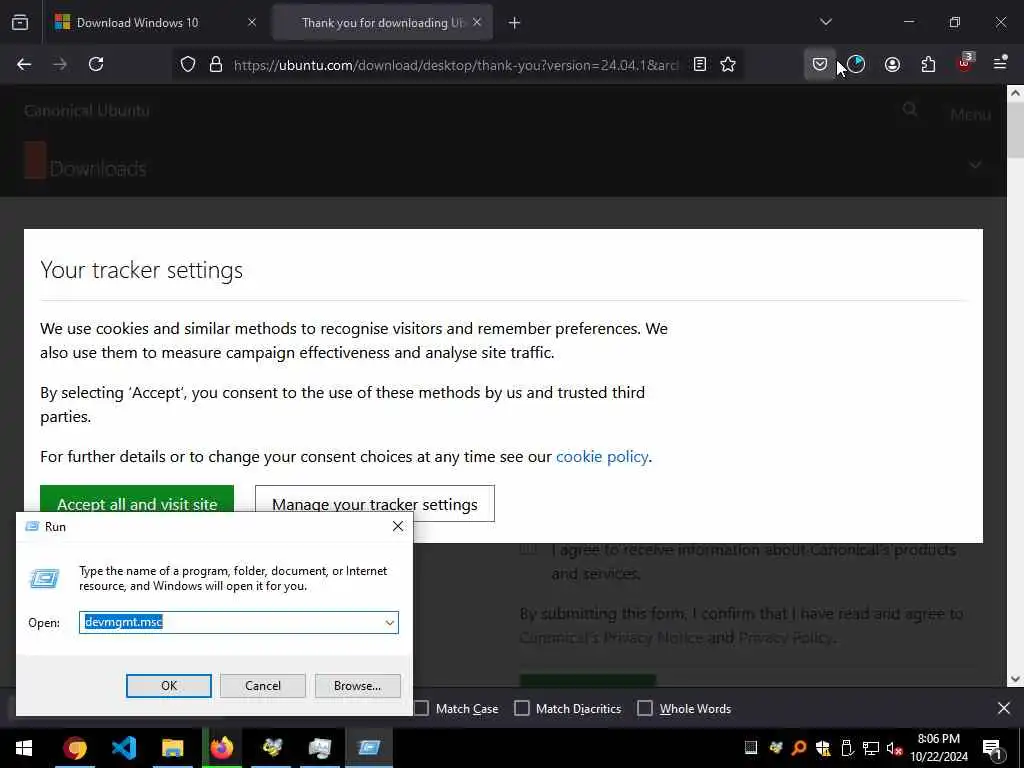Image resolution: width=1024 pixels, height=768 pixels.
Task: Open the tracking protection shield
Action: 188,64
